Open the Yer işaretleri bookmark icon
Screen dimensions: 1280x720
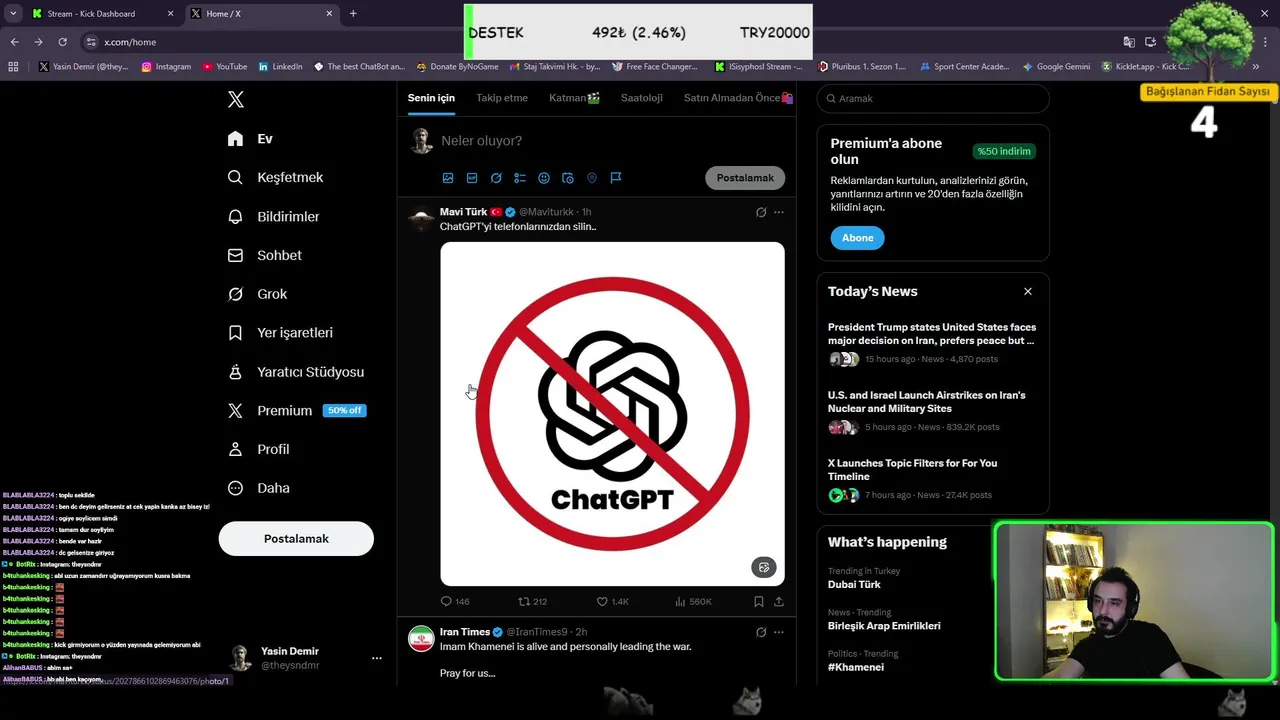[x=235, y=333]
